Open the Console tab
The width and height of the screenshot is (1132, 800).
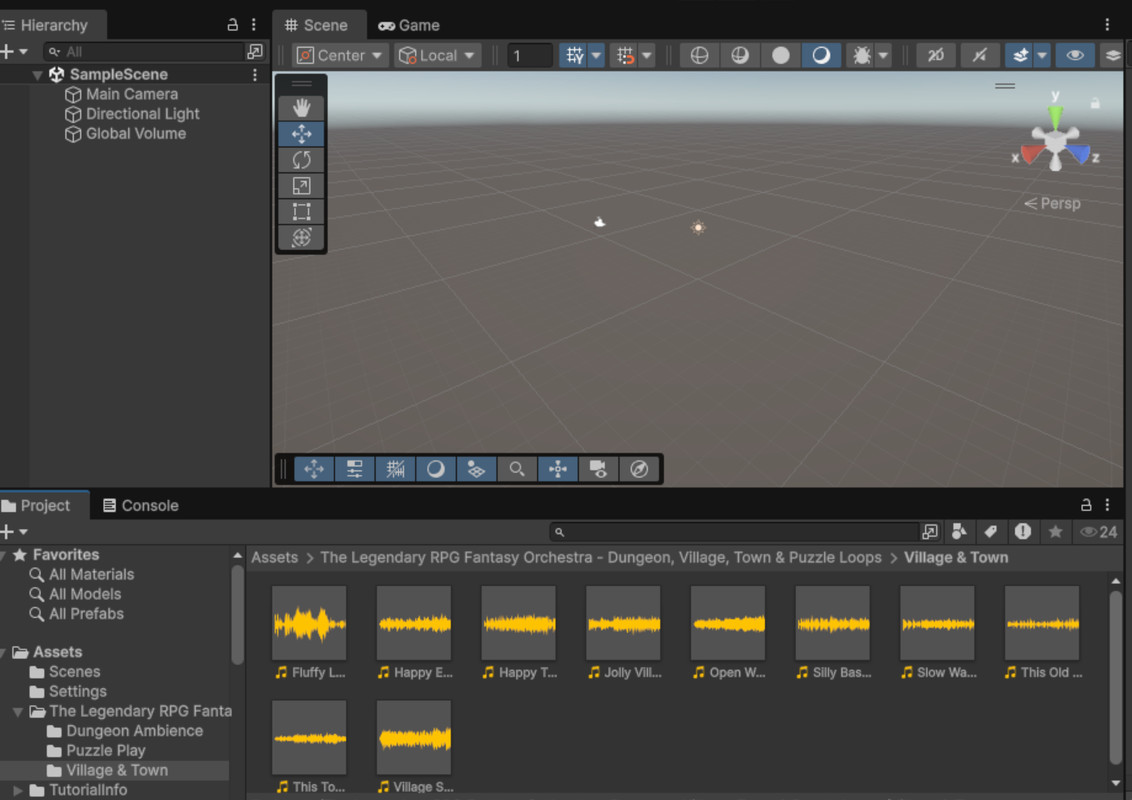140,506
